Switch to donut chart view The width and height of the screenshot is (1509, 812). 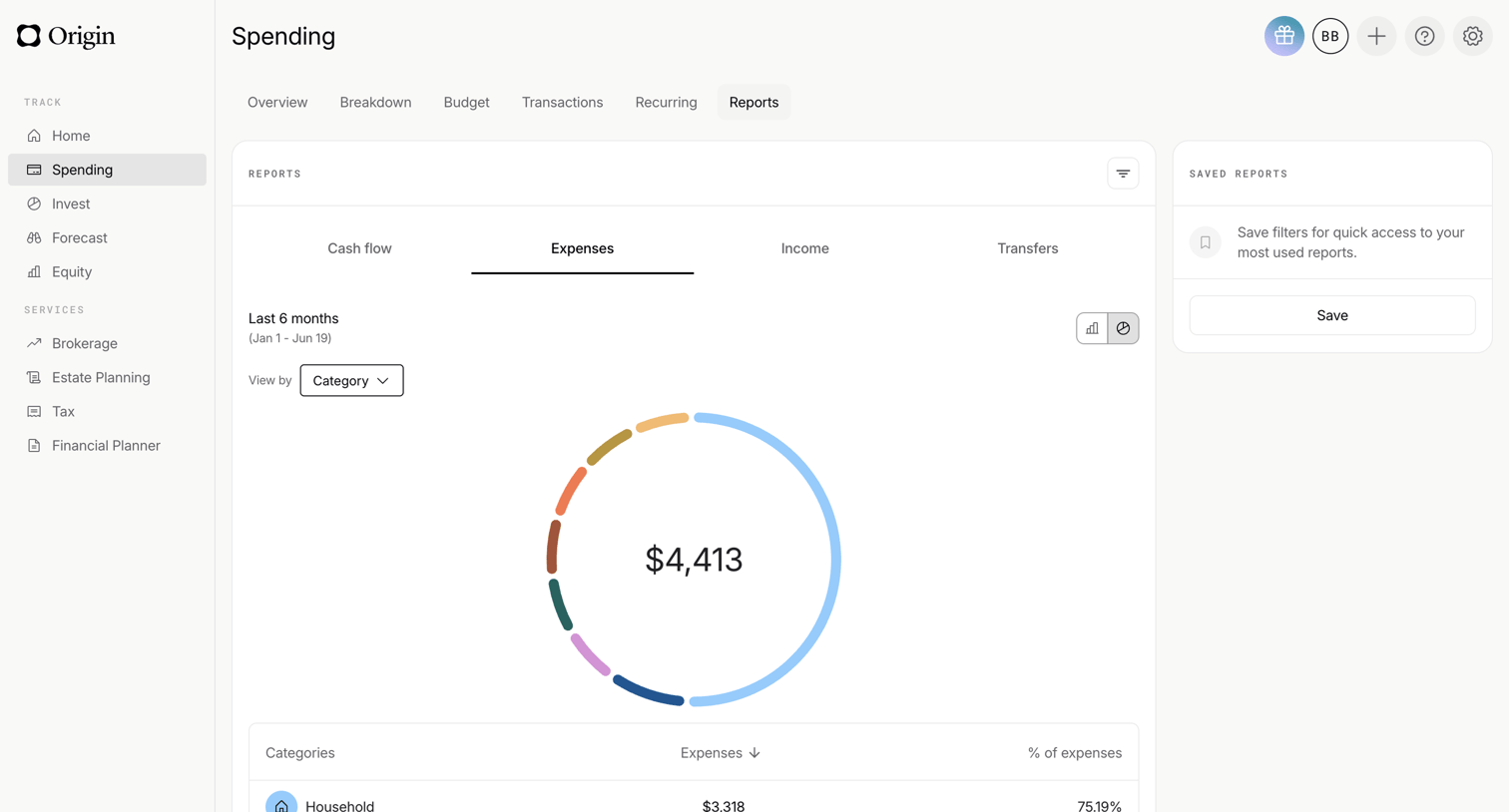[1123, 328]
